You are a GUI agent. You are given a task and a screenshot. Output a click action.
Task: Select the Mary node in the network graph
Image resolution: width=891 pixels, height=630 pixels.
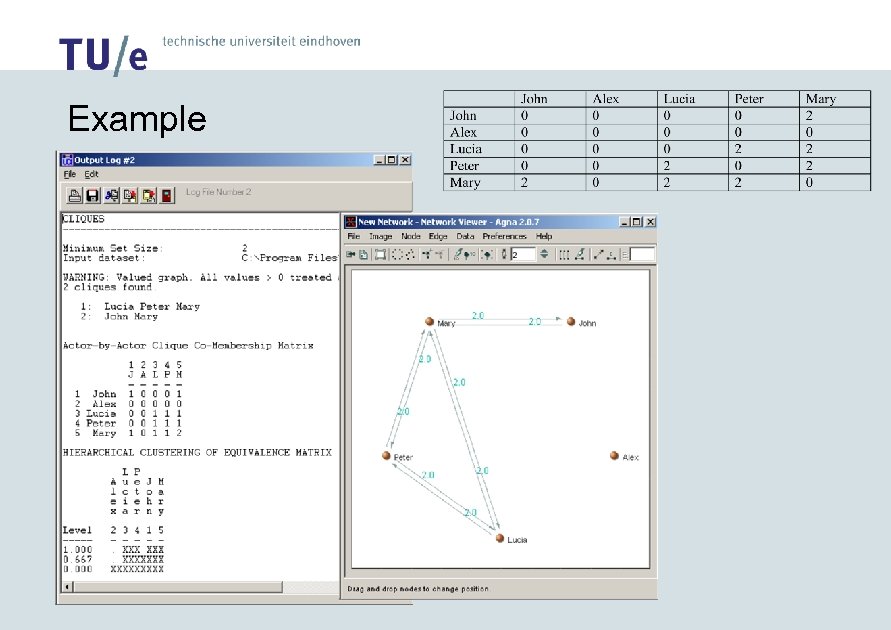pyautogui.click(x=430, y=322)
